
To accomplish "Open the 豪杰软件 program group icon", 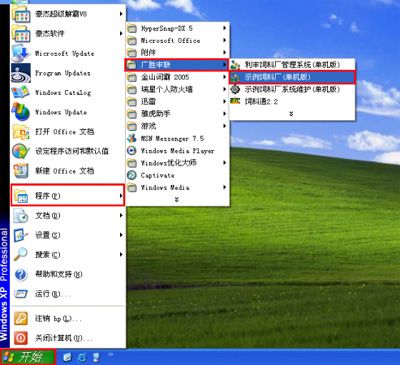I will point(21,33).
